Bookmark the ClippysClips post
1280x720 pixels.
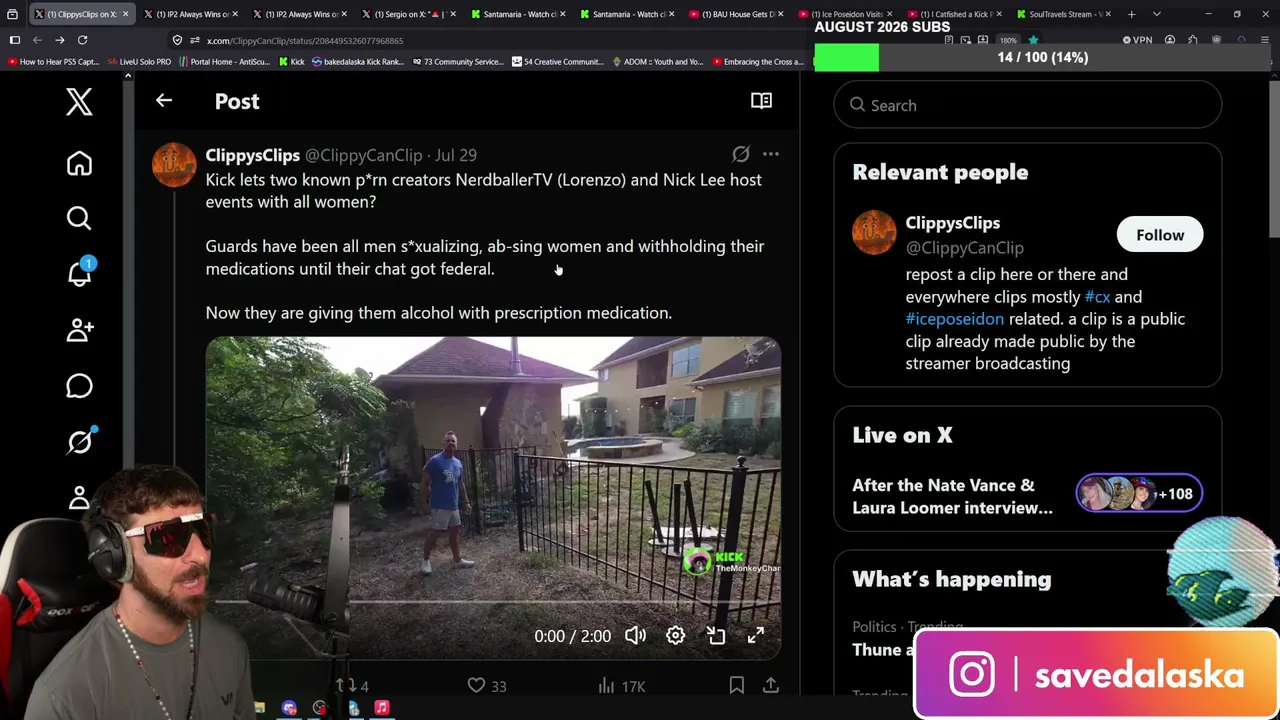pos(736,686)
